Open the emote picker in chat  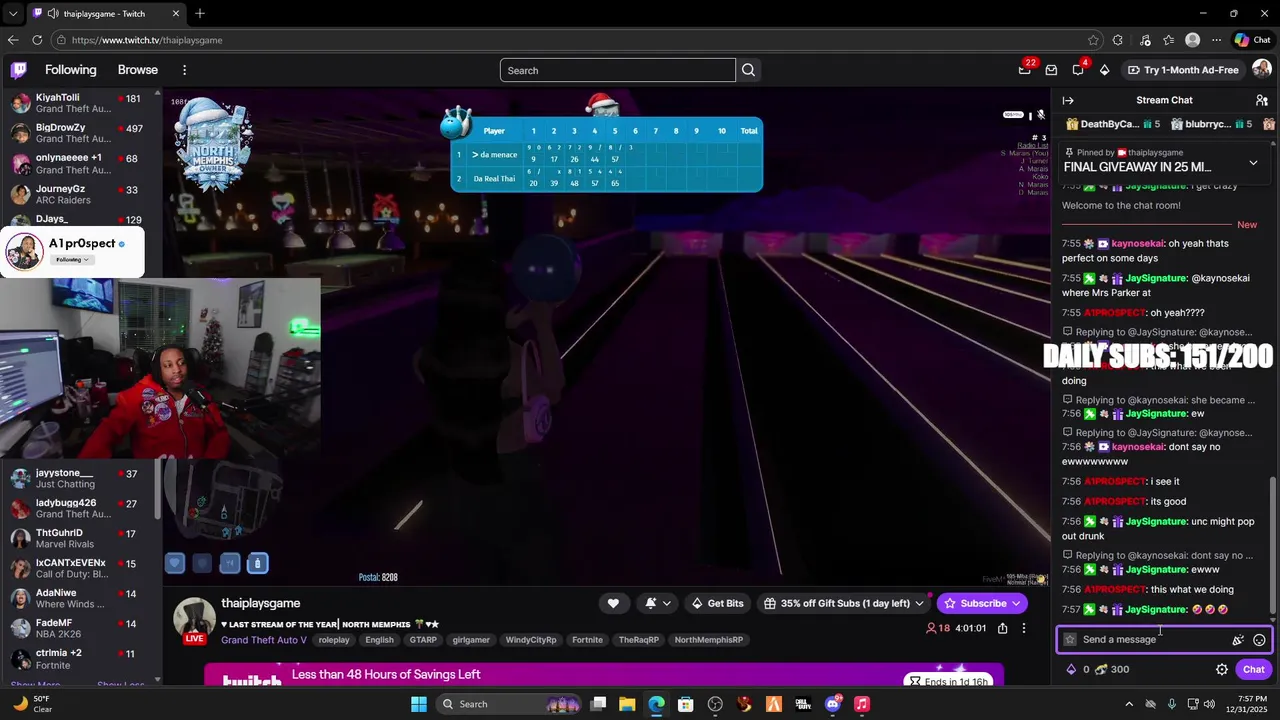coord(1259,640)
